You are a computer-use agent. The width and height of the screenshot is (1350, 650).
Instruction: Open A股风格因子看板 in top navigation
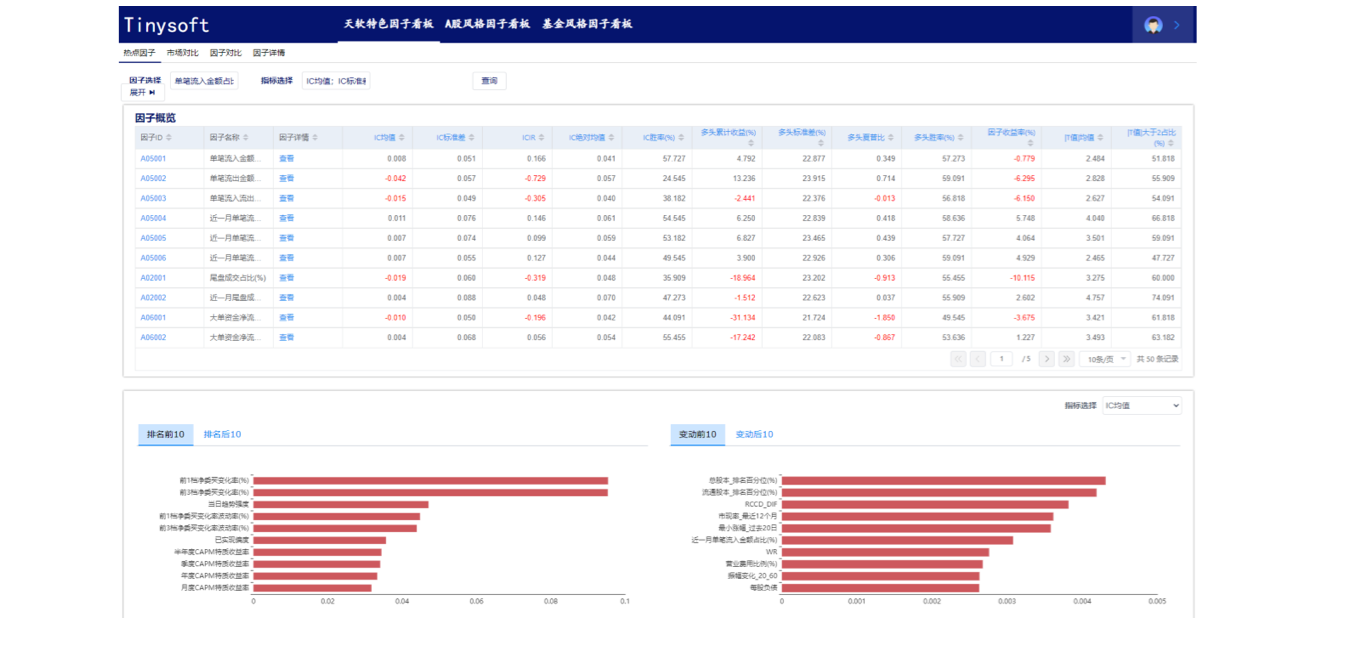click(487, 24)
